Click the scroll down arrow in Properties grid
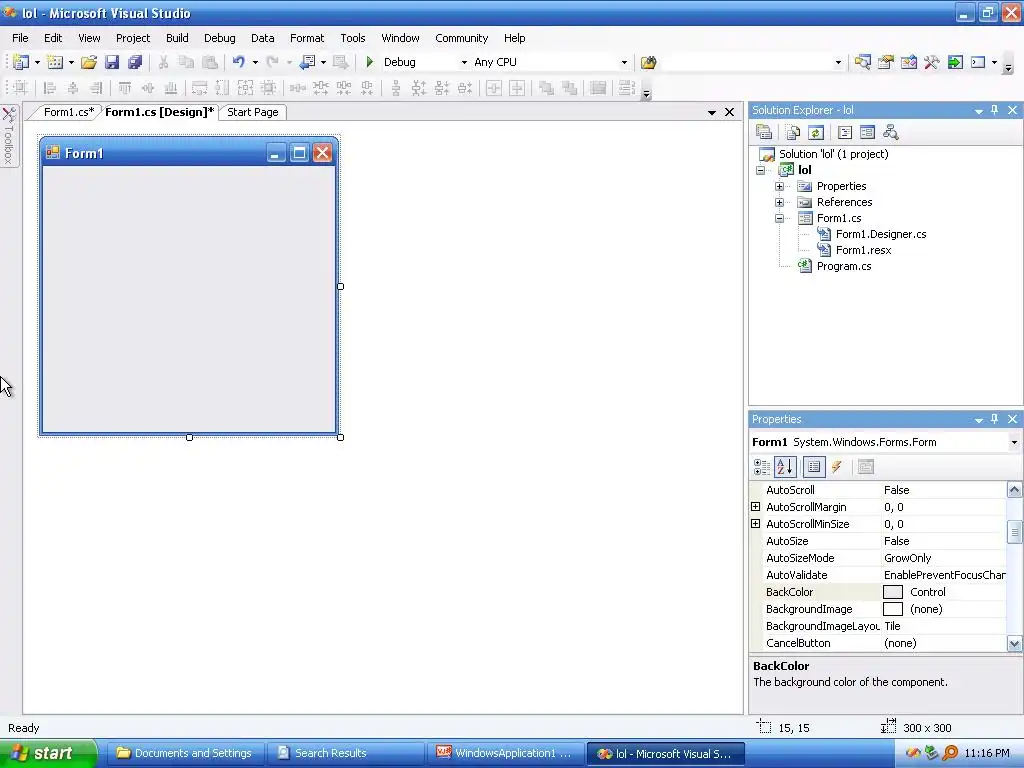This screenshot has width=1024, height=768. pos(1014,643)
